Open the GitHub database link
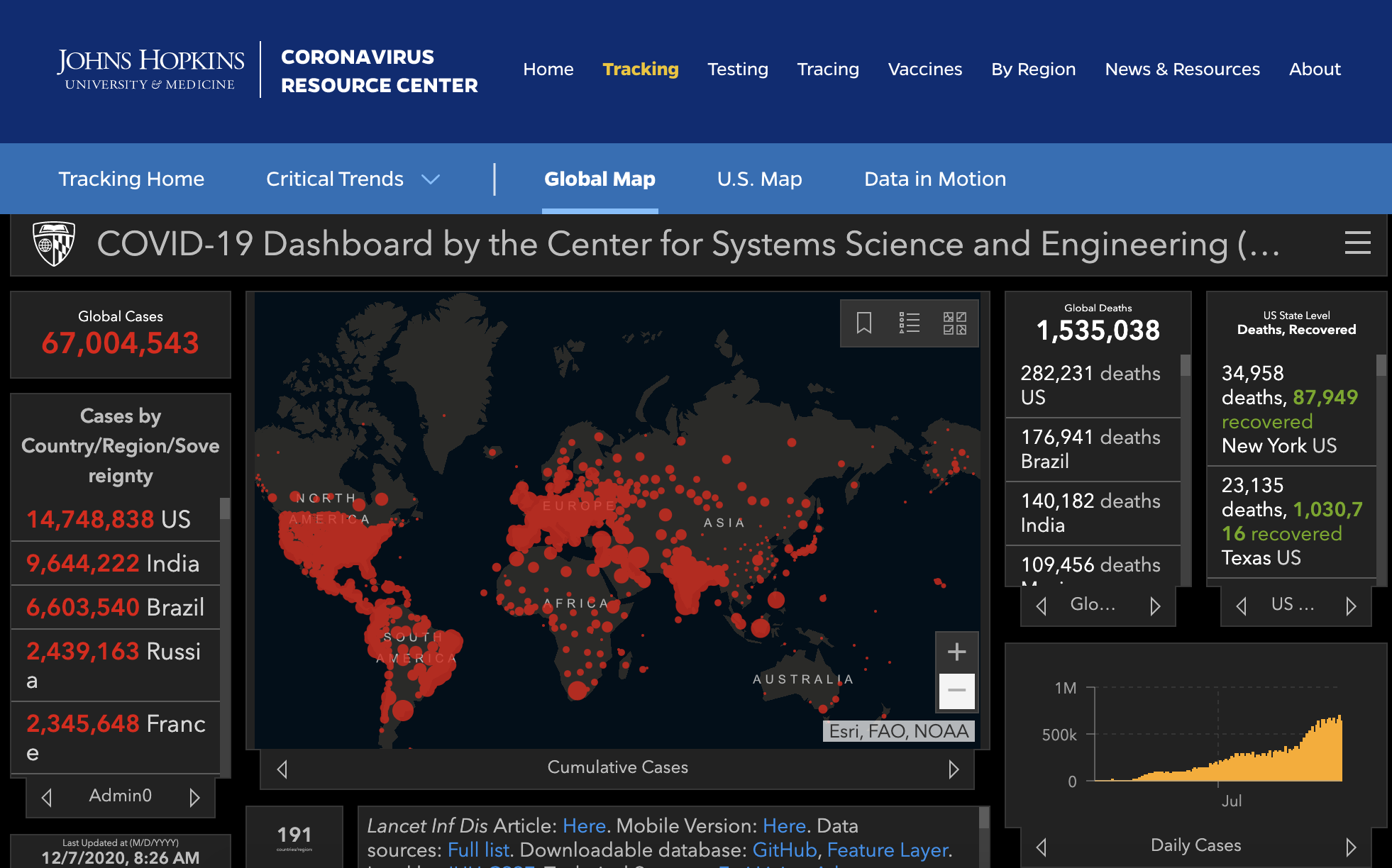This screenshot has width=1392, height=868. pyautogui.click(x=784, y=850)
